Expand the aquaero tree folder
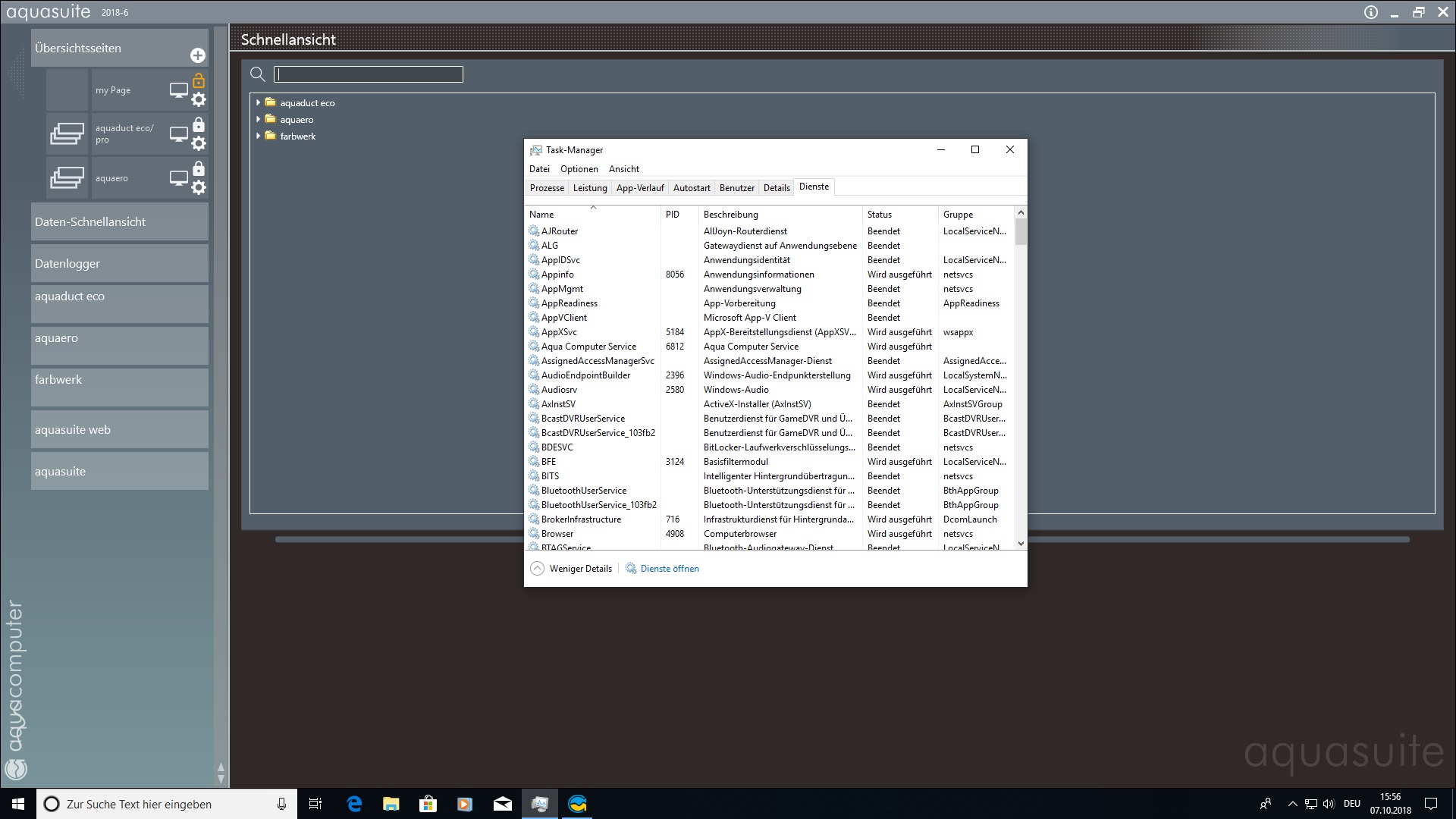This screenshot has width=1456, height=819. tap(259, 119)
